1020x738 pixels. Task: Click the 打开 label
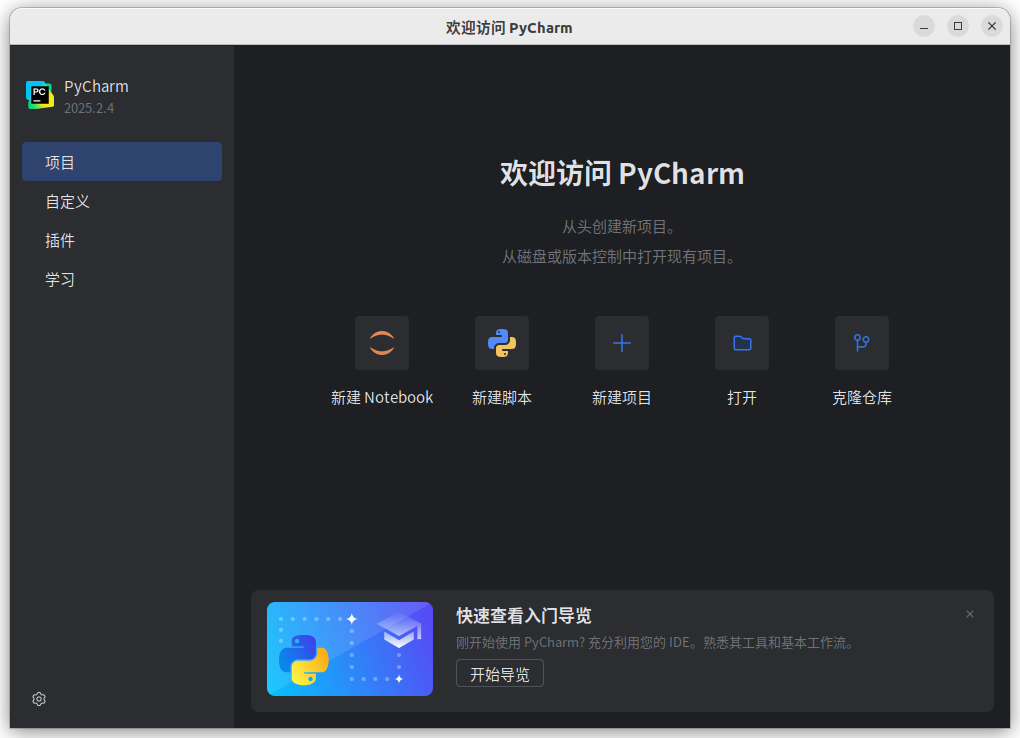pyautogui.click(x=742, y=398)
